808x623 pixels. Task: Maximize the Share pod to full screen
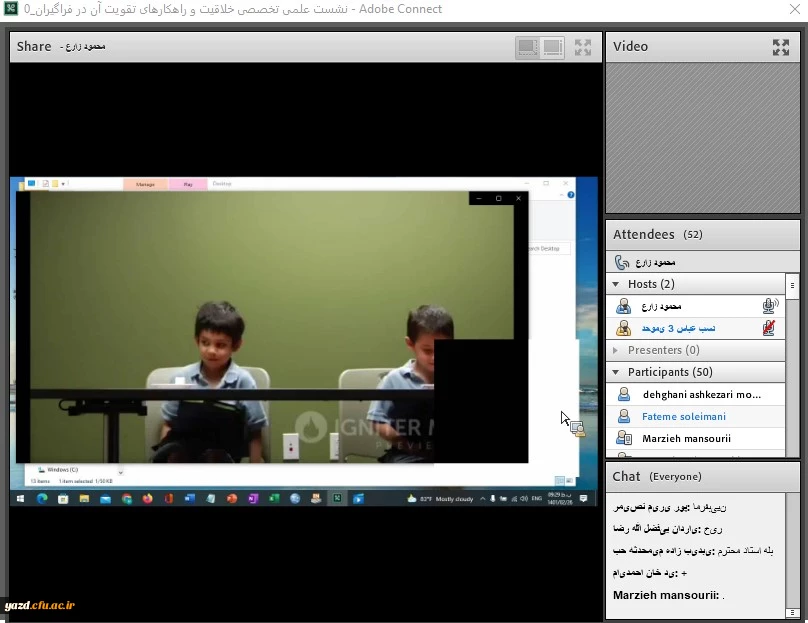(583, 47)
